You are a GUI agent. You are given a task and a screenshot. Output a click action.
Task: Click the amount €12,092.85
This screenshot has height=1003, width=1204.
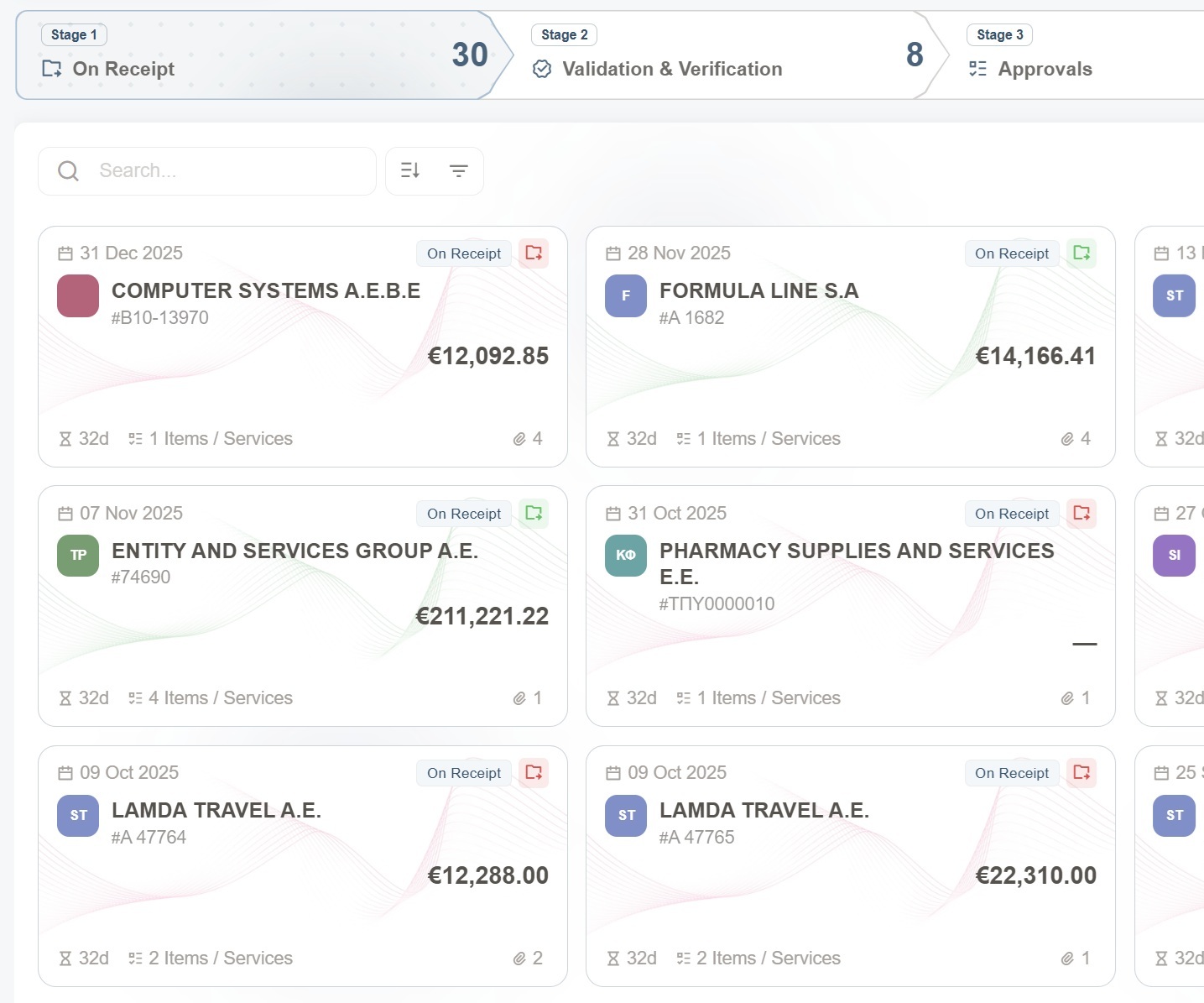[x=488, y=356]
